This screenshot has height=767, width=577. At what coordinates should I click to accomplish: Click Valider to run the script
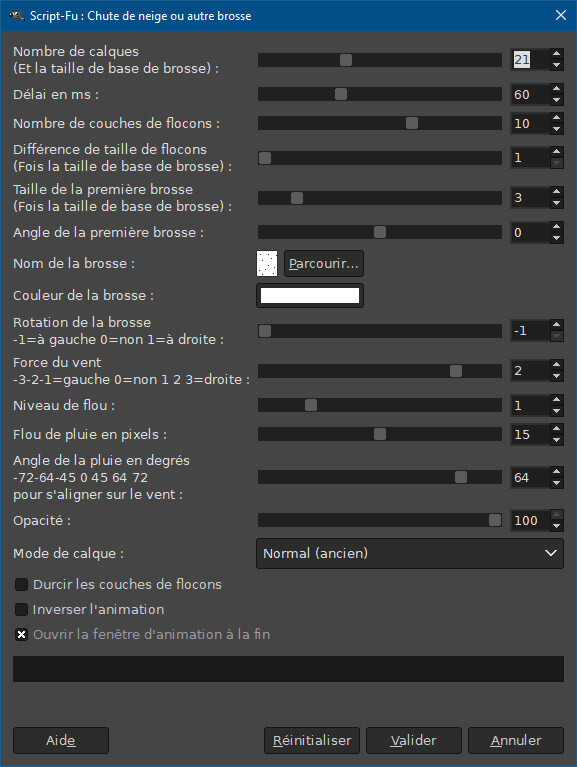(414, 740)
